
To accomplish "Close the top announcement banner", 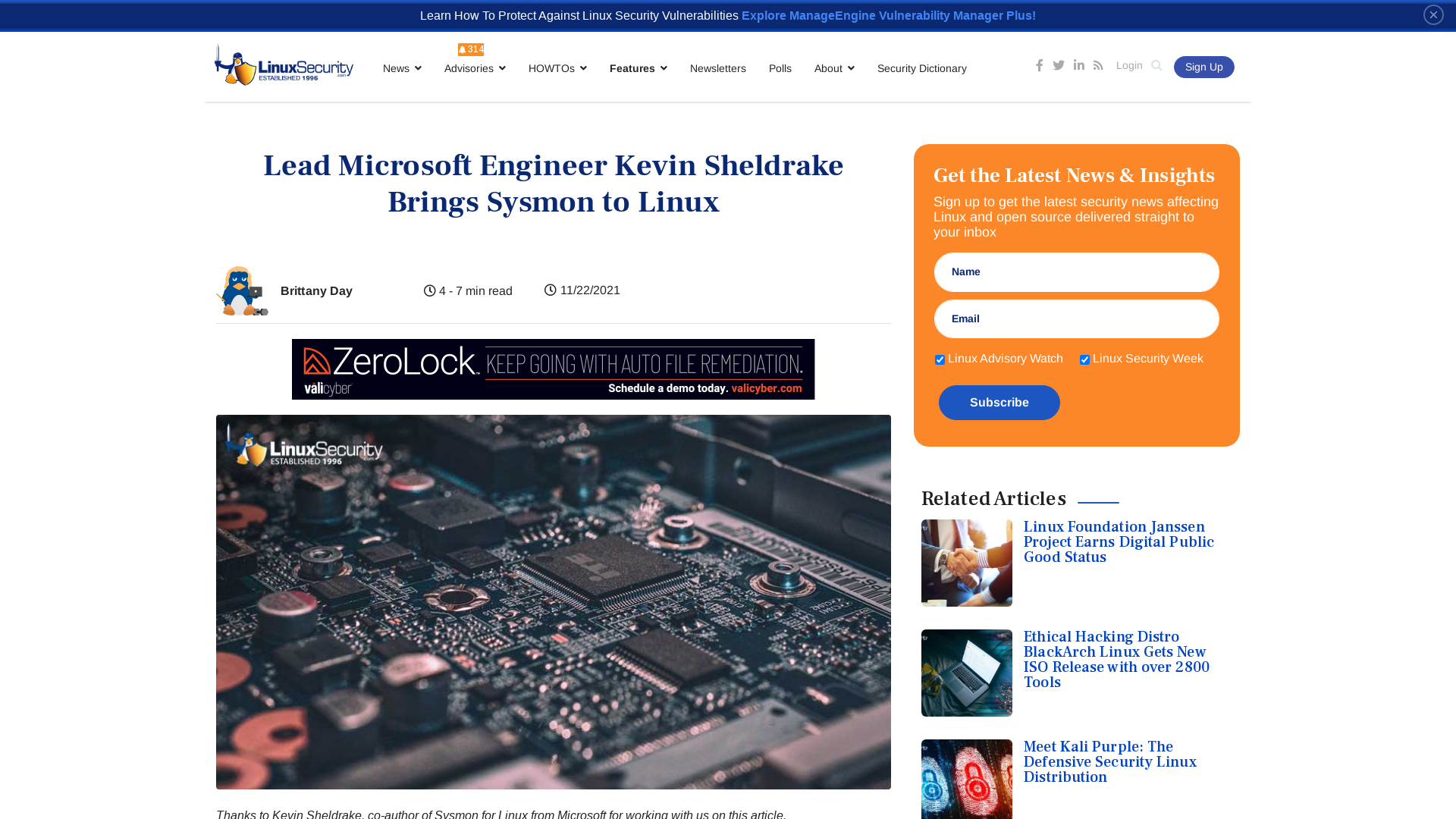I will pyautogui.click(x=1433, y=14).
